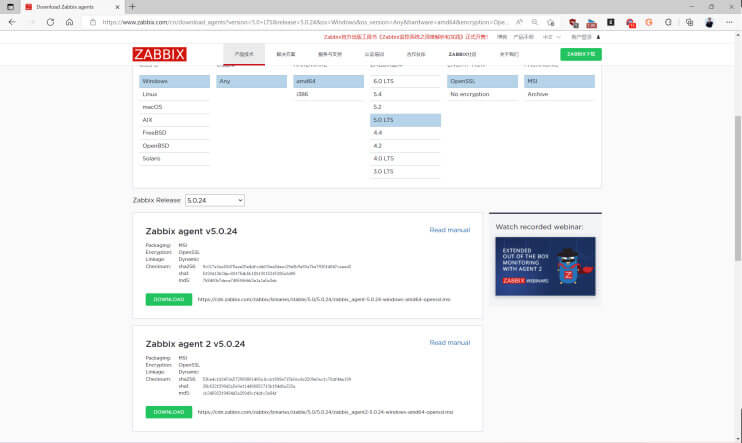
Task: Select Zabbix version "4.0 LTS"
Action: tap(405, 159)
